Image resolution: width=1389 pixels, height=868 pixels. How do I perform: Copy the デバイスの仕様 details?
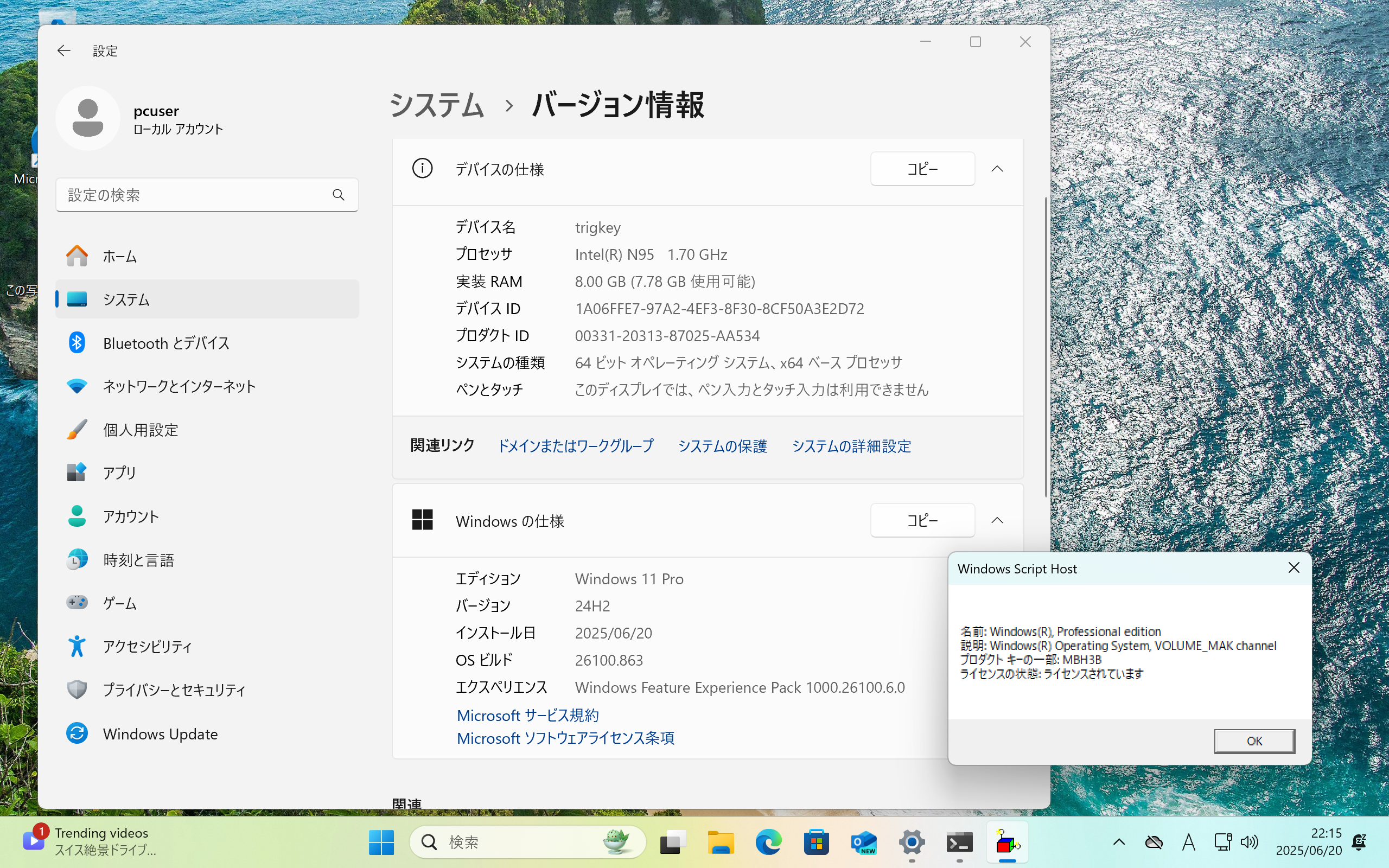click(x=922, y=169)
